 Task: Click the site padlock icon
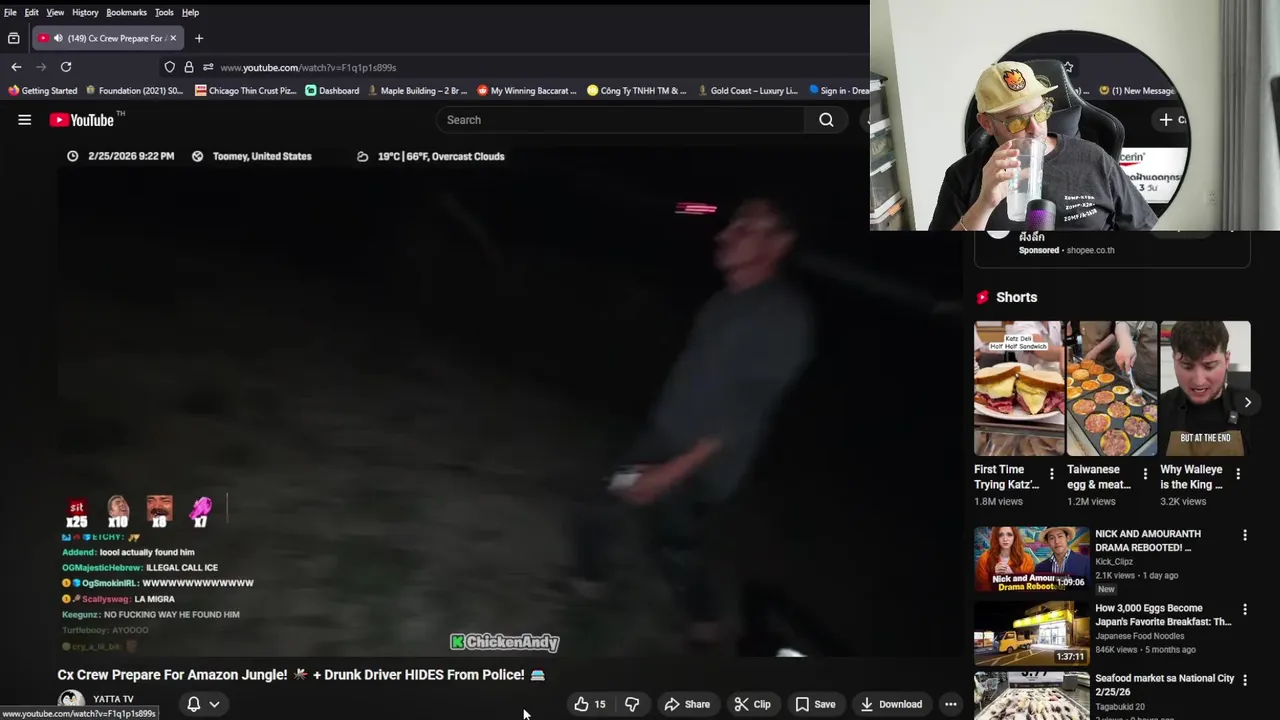tap(188, 67)
